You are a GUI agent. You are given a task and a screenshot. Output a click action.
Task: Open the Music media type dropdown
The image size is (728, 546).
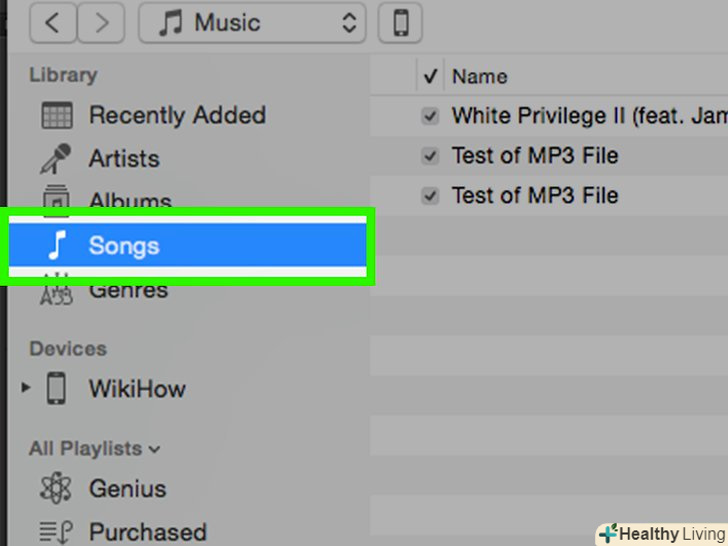tap(251, 23)
